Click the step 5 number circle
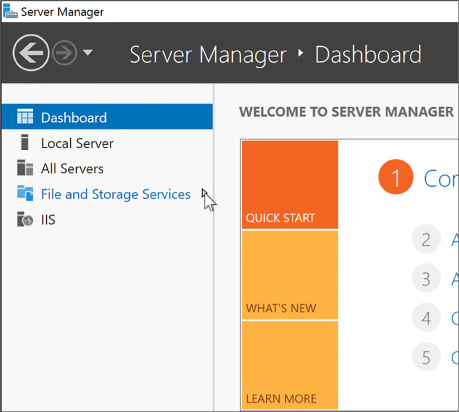 (426, 357)
